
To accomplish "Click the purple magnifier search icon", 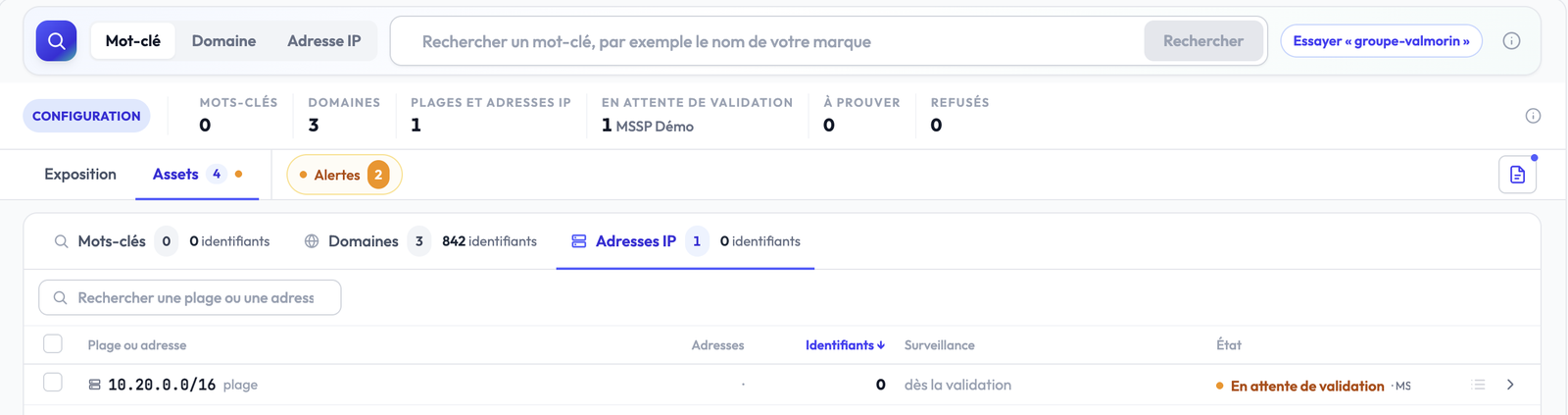I will (x=56, y=41).
